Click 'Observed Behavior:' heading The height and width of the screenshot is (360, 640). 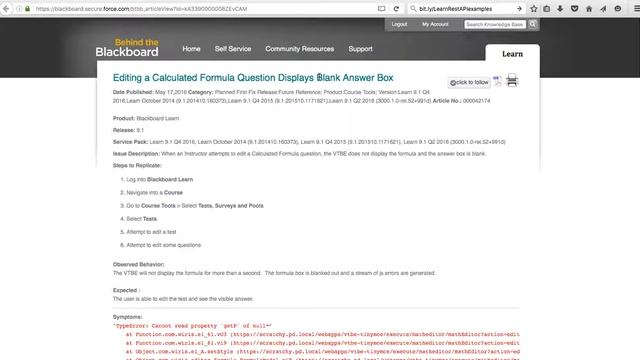pos(138,264)
